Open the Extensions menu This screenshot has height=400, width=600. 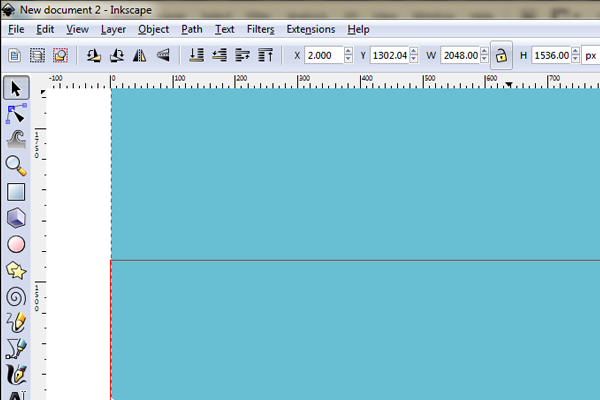(310, 30)
